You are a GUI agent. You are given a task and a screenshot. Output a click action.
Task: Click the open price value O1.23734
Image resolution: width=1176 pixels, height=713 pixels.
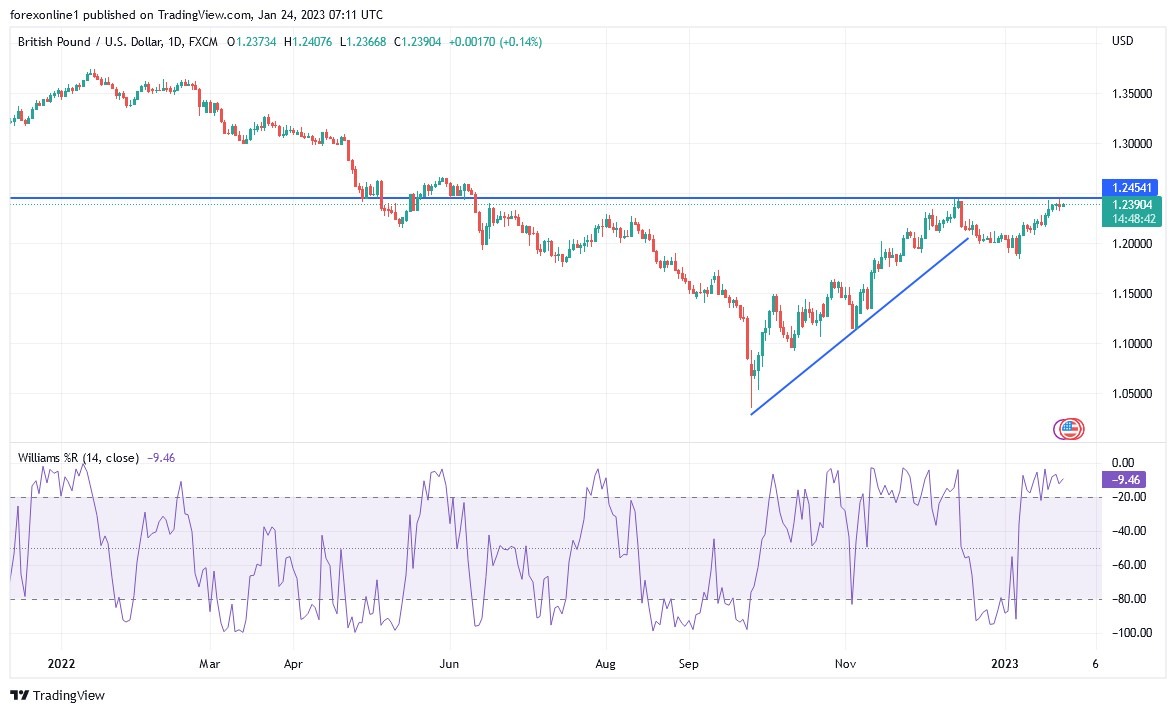(253, 42)
